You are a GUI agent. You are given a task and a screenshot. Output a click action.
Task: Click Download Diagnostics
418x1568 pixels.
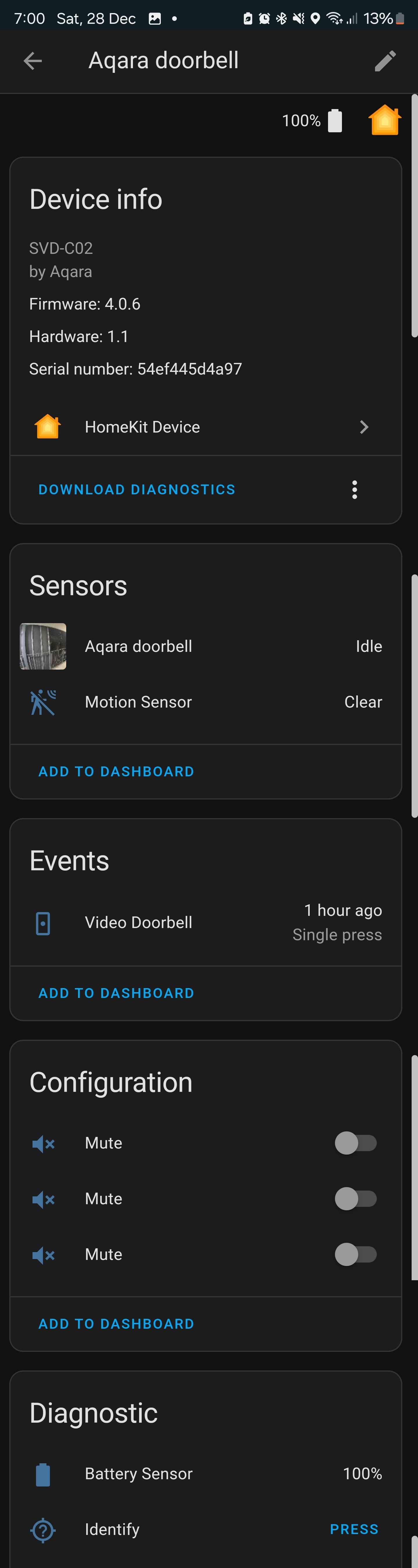click(137, 489)
